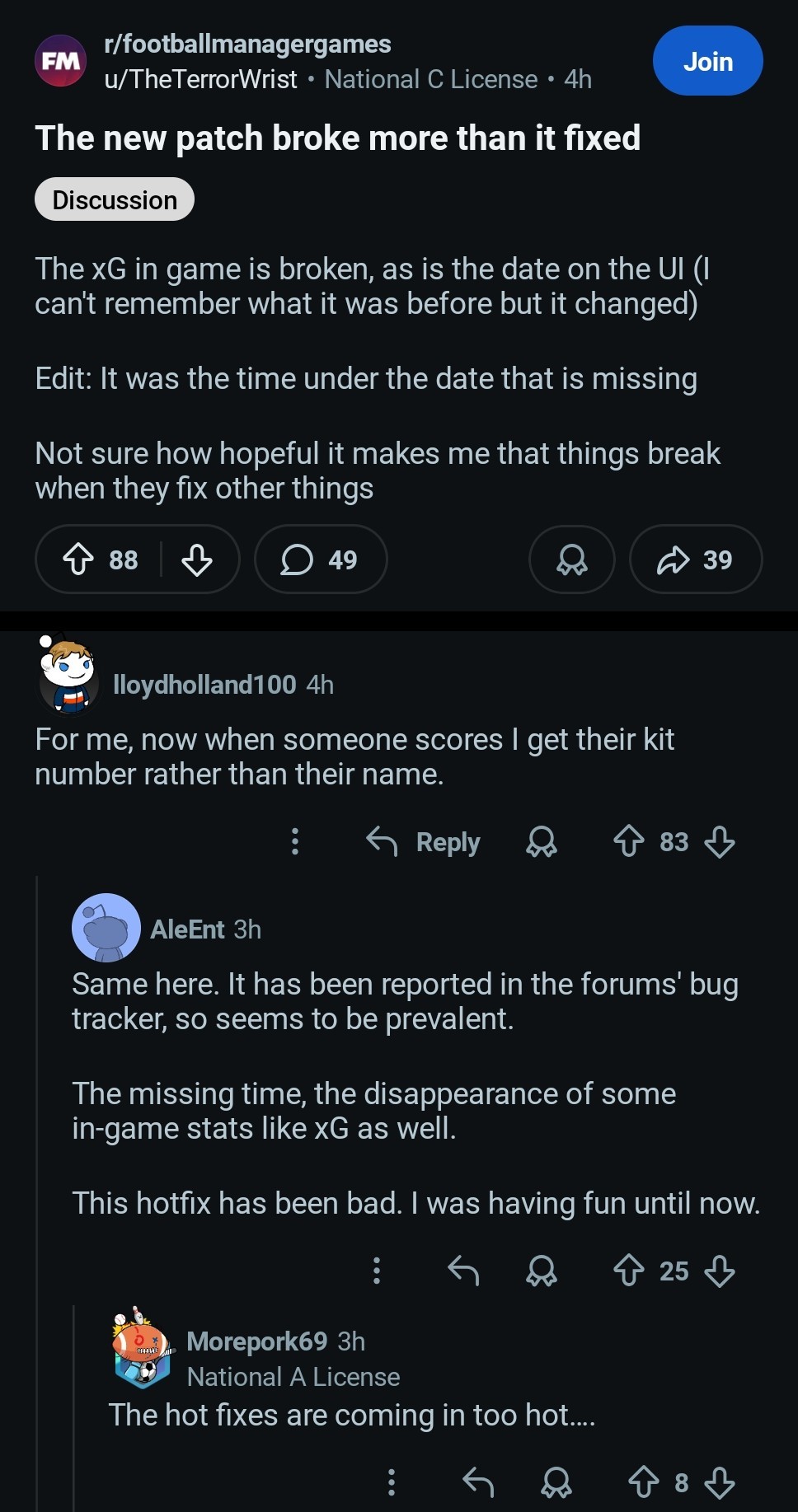Upvote lloydholland100's comment

pyautogui.click(x=629, y=841)
